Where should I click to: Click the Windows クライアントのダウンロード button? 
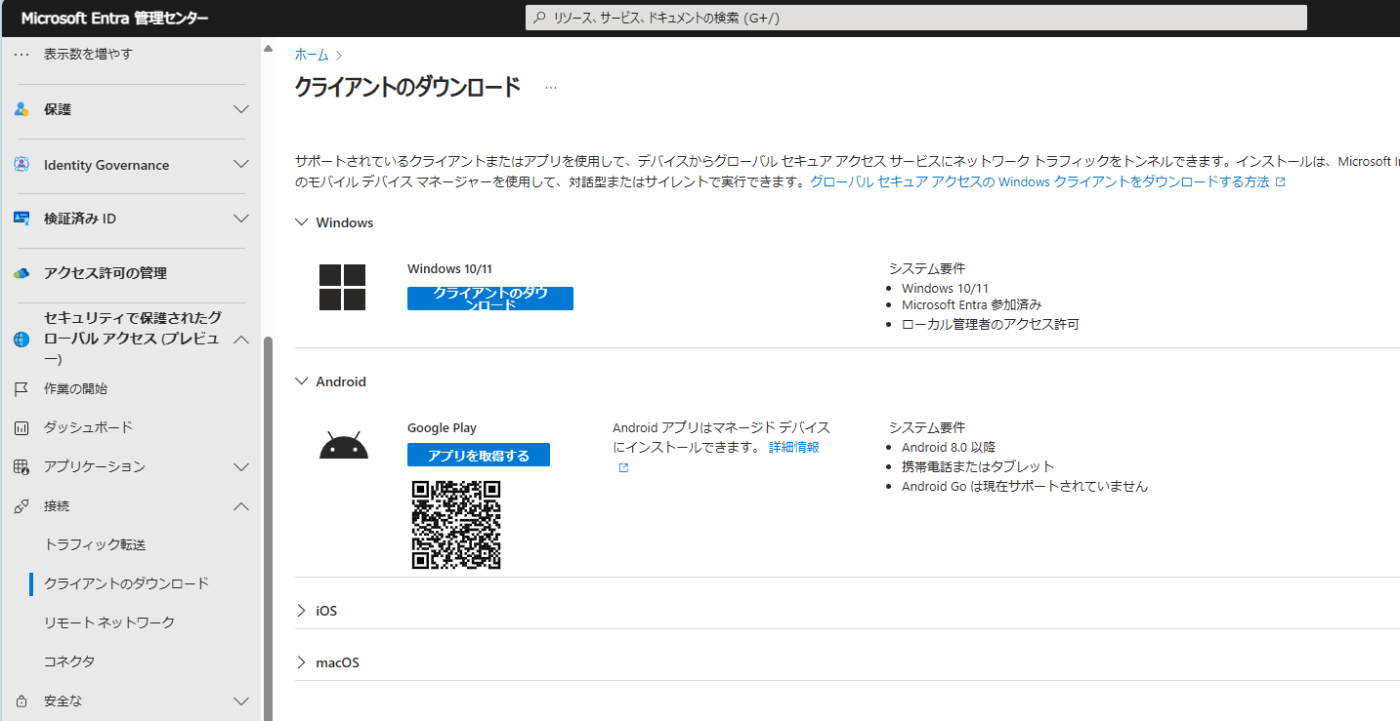coord(490,298)
